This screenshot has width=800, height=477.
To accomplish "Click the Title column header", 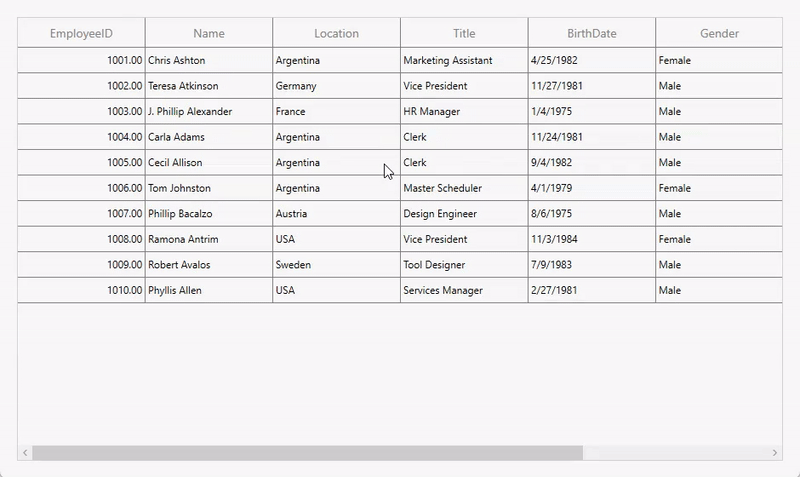I will pos(464,33).
